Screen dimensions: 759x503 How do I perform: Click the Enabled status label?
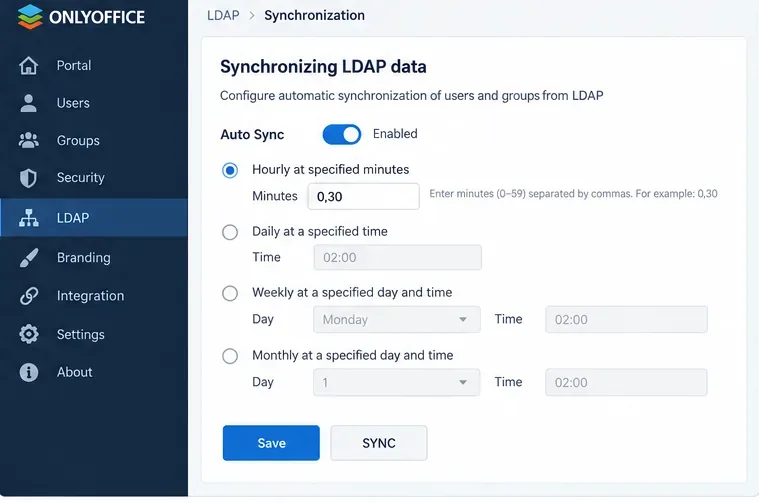[x=395, y=134]
